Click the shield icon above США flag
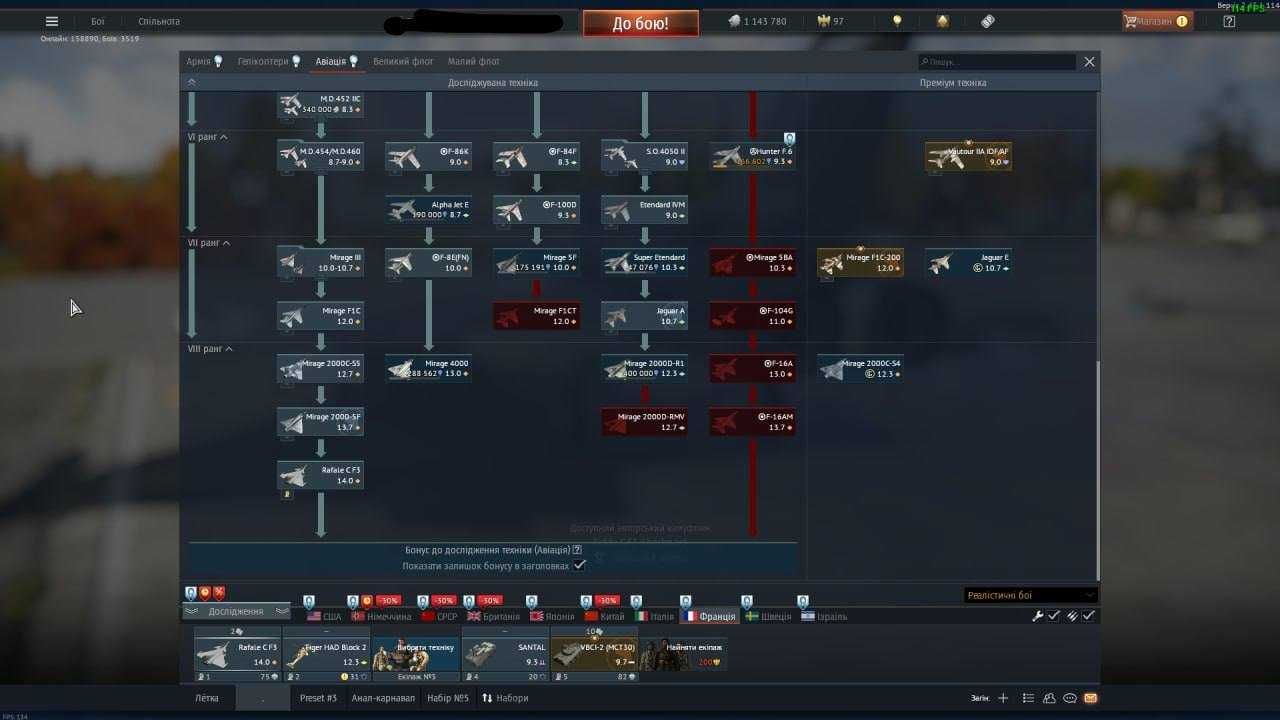The width and height of the screenshot is (1280, 720). click(x=309, y=601)
